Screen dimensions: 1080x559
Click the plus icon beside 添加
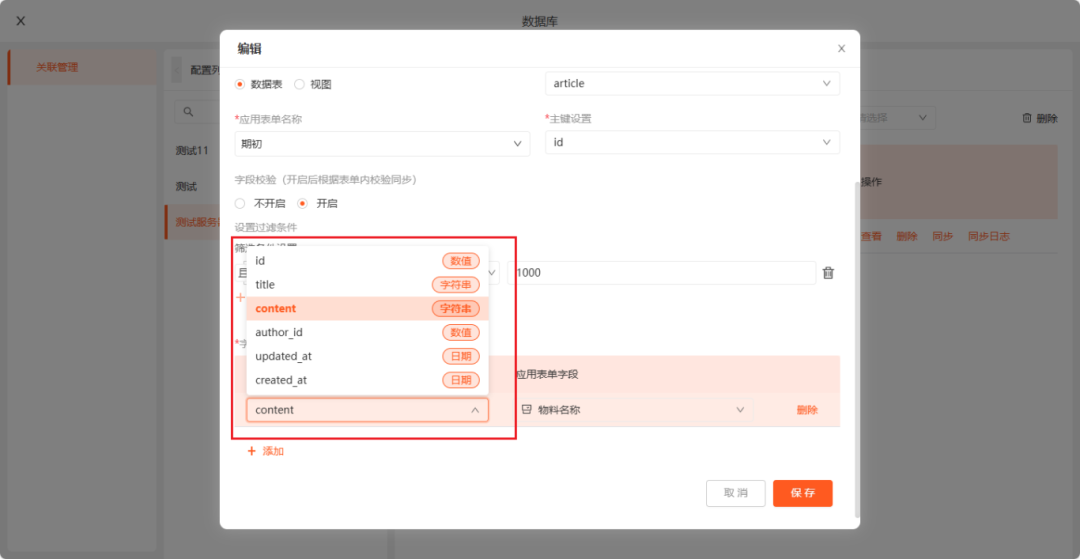tap(251, 451)
